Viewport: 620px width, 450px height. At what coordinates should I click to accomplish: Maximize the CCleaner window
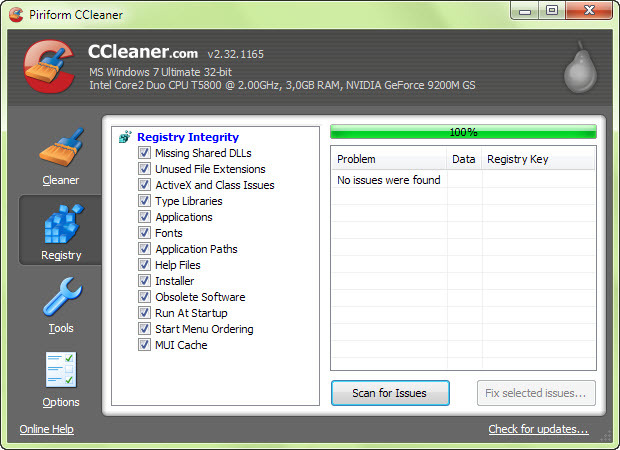tap(552, 10)
